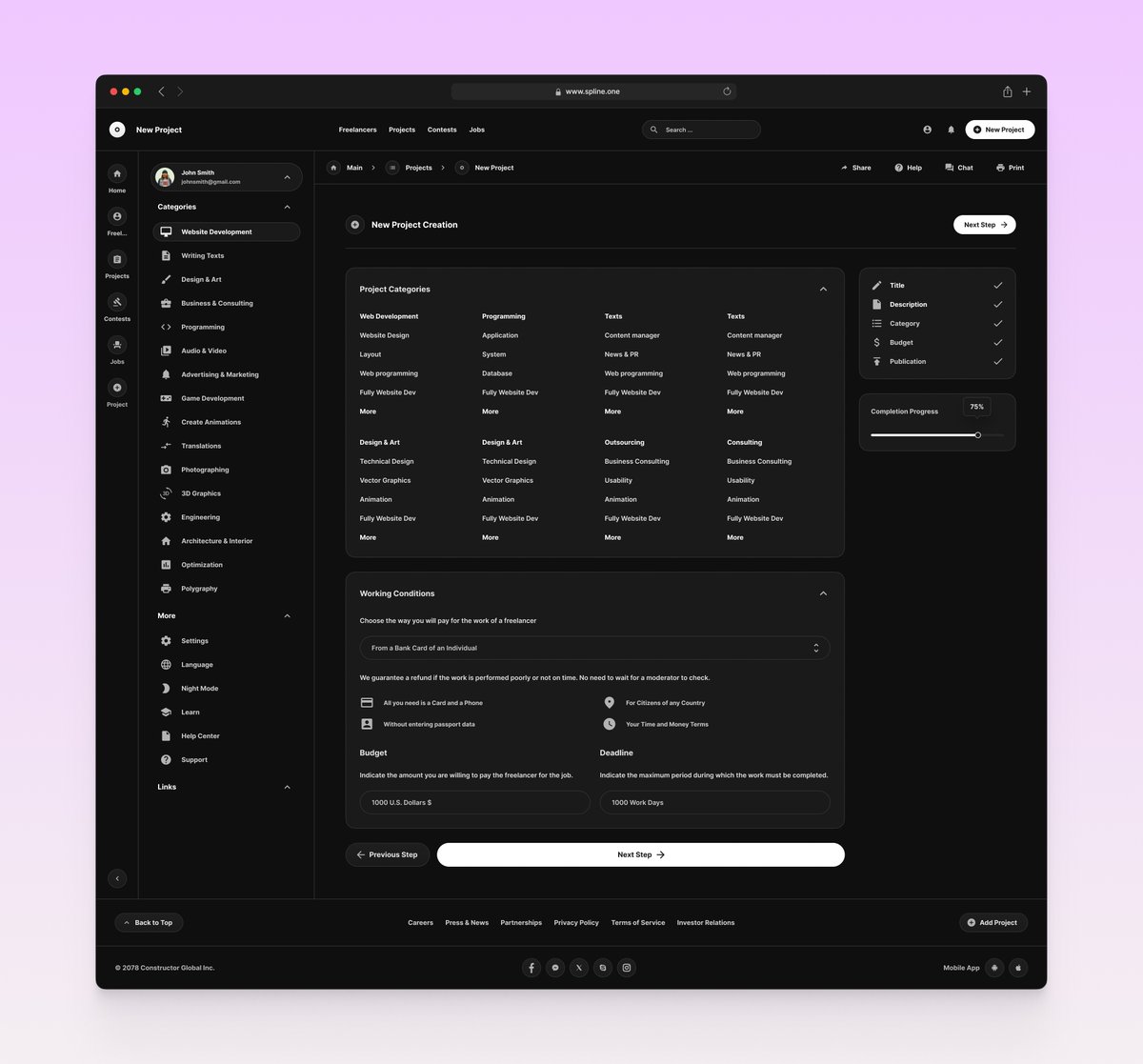Toggle Publication checkmark in checklist
The width and height of the screenshot is (1143, 1064).
997,362
